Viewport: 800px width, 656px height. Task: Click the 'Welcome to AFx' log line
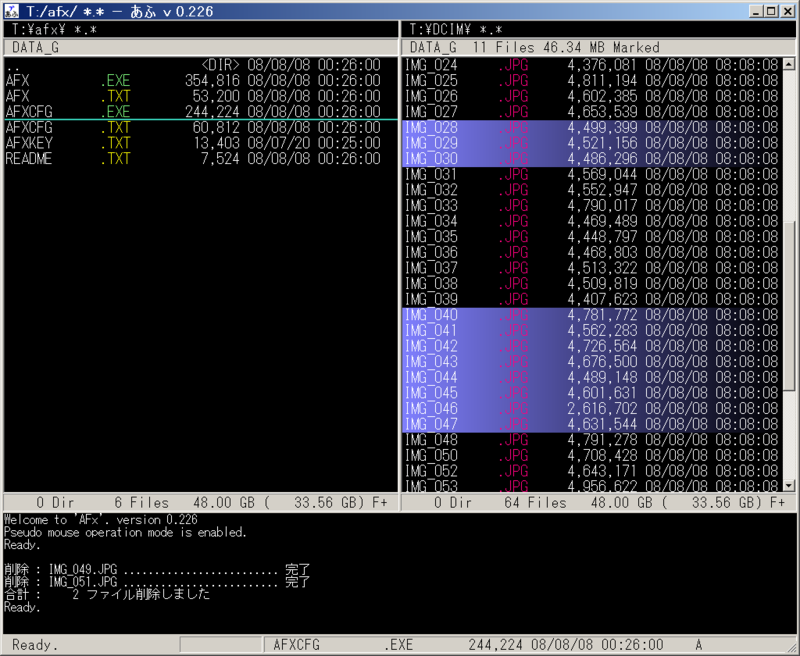[101, 520]
